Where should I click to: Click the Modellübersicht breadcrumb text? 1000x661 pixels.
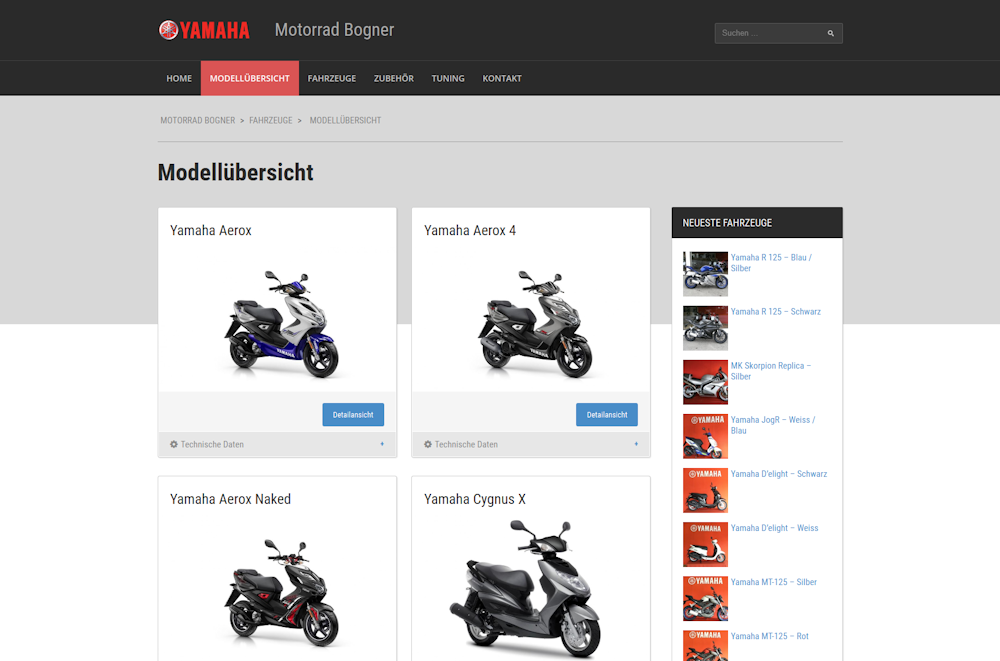pos(345,120)
